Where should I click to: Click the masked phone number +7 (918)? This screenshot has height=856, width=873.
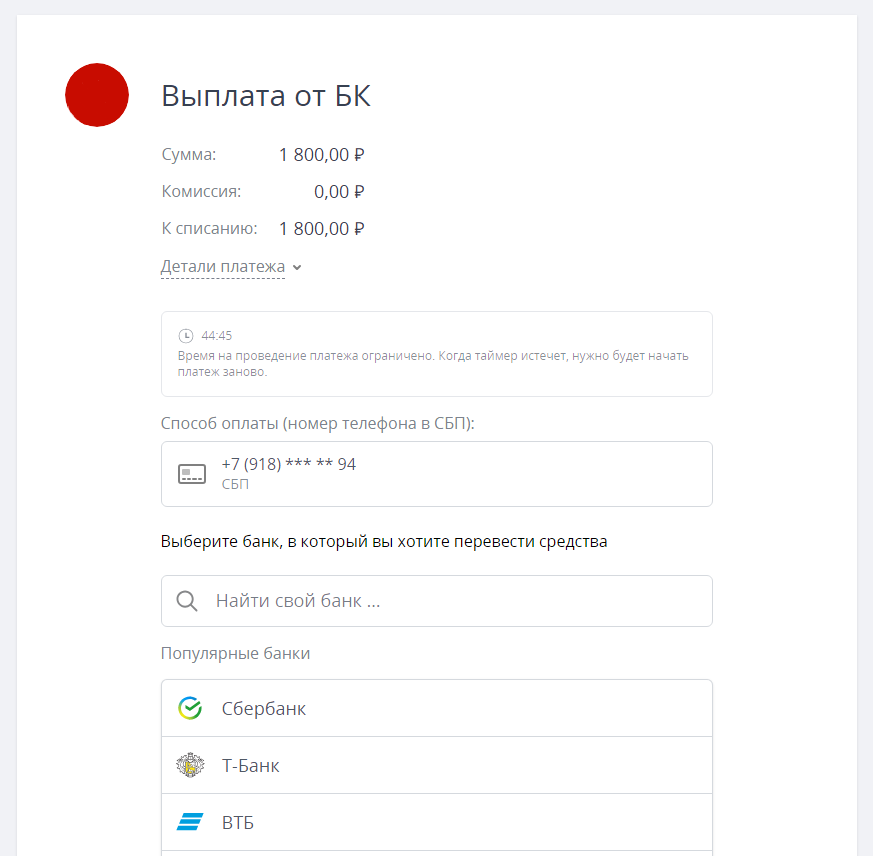(x=290, y=463)
